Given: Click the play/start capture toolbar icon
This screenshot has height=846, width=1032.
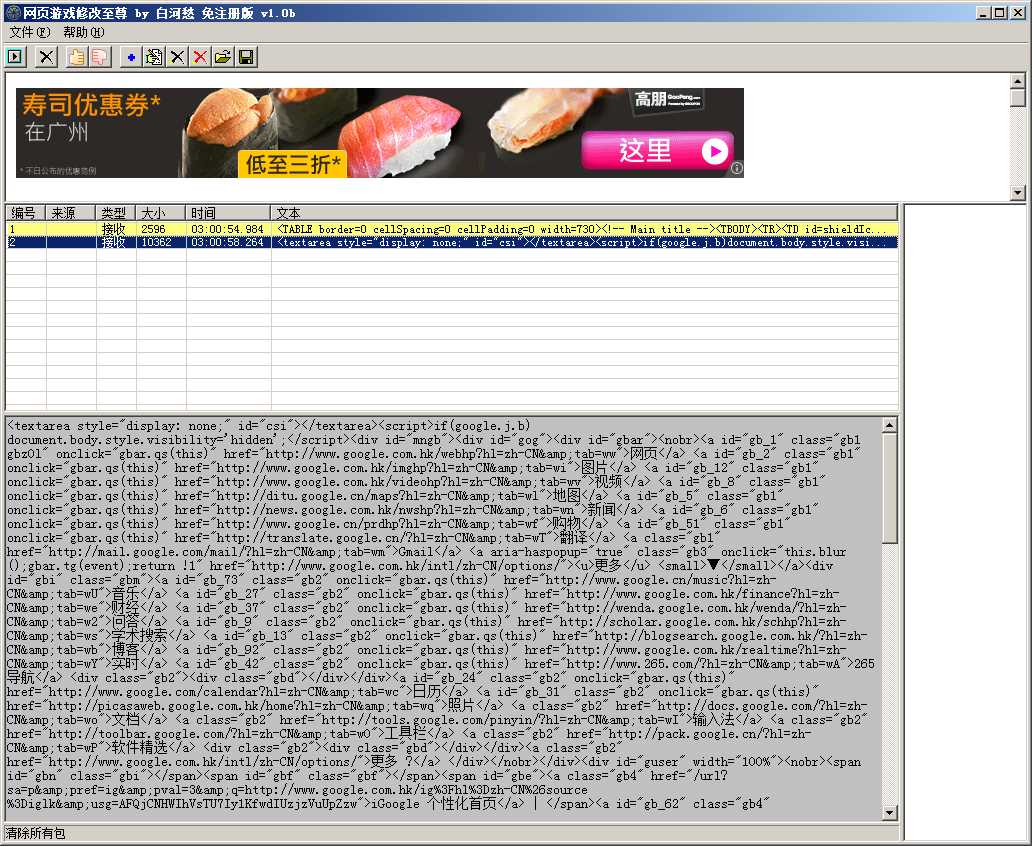Looking at the screenshot, I should coord(14,57).
